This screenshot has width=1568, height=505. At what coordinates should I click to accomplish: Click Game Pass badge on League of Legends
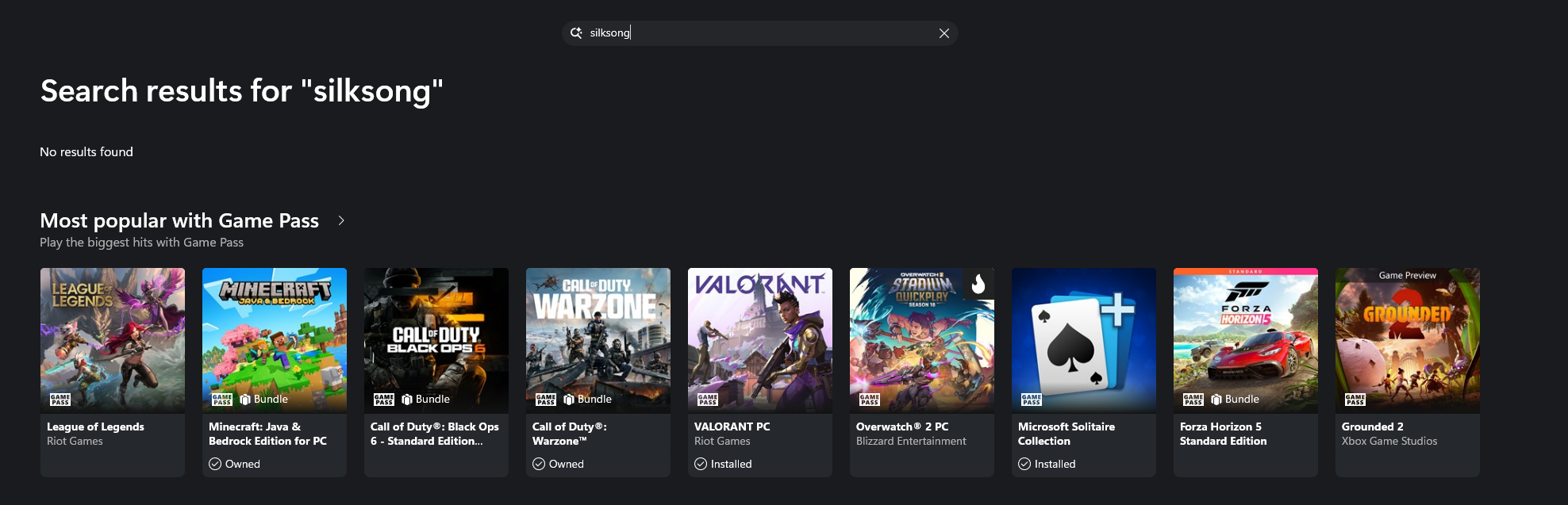click(x=60, y=400)
